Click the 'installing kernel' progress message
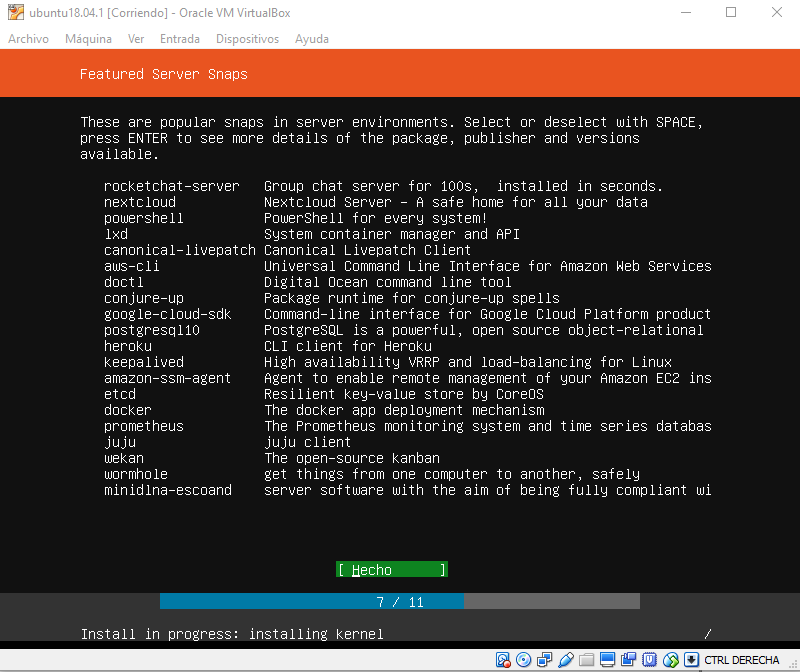Image resolution: width=800 pixels, height=672 pixels. pyautogui.click(x=316, y=634)
